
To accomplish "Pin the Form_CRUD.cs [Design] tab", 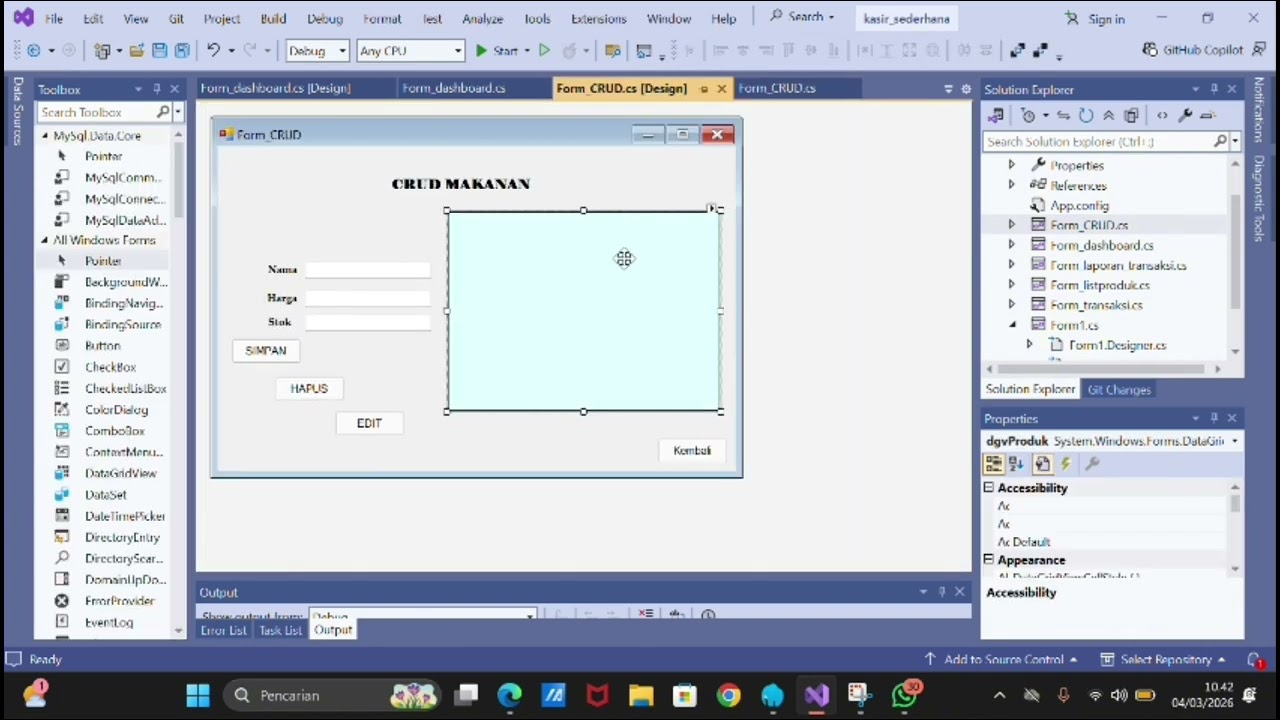I will tap(704, 89).
